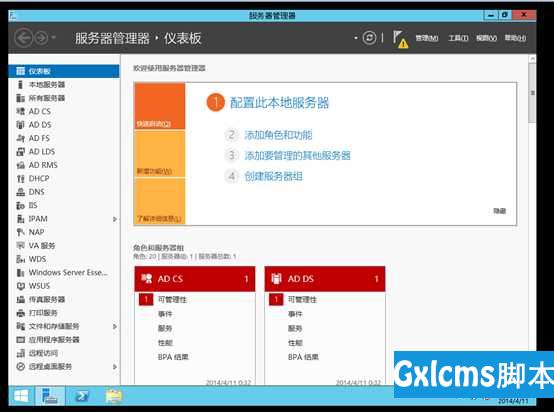Open File Explorer from the taskbar
Image resolution: width=554 pixels, height=412 pixels.
click(x=113, y=396)
